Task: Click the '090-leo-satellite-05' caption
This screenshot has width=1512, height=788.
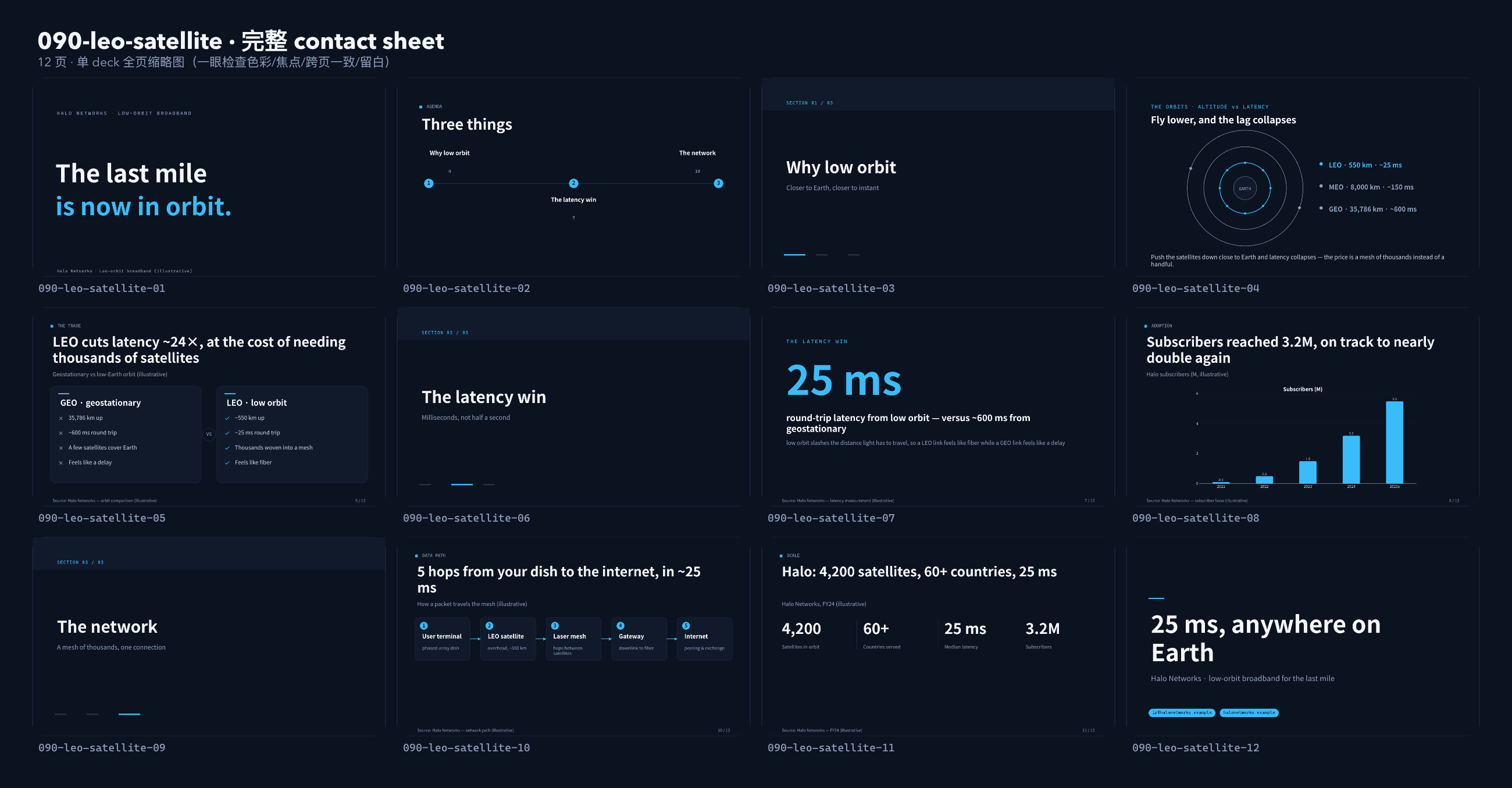Action: (102, 518)
